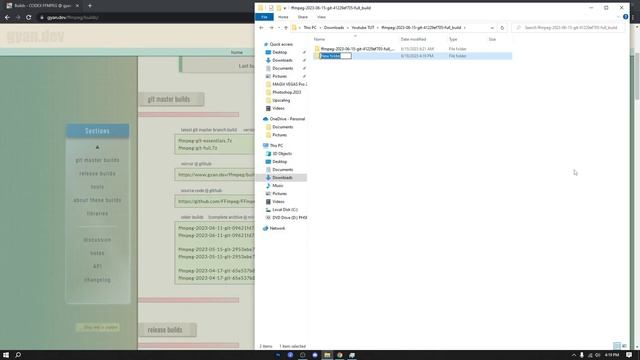Open Downloads under Quick access

point(282,60)
